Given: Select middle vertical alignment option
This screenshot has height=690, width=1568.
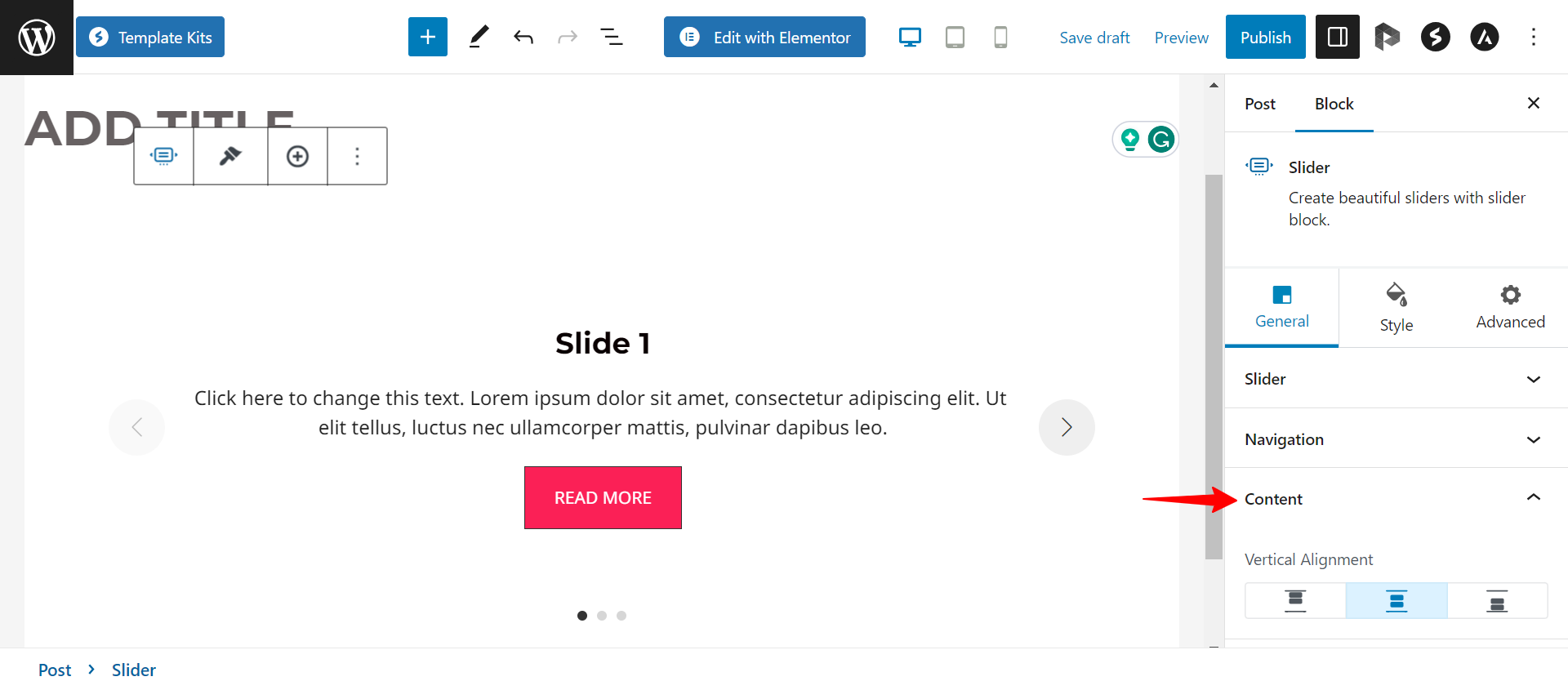Looking at the screenshot, I should pos(1396,600).
